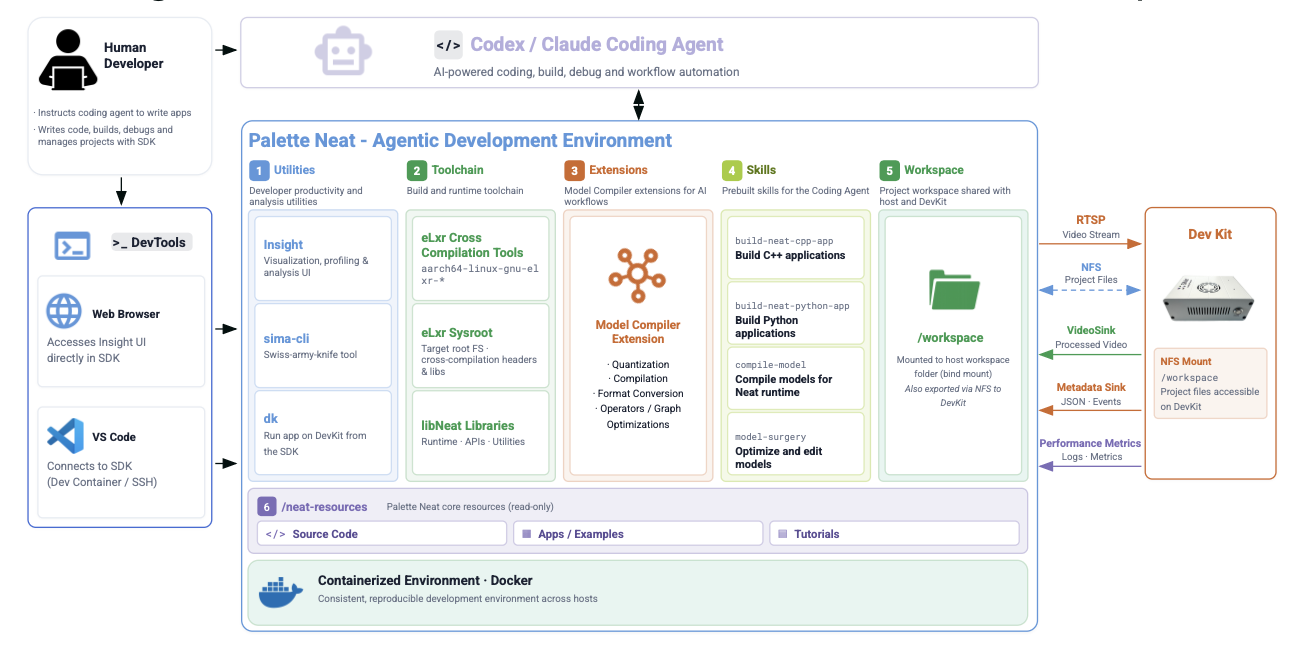Click the eLxr Cross Compilation Tools card
The height and width of the screenshot is (650, 1296).
coord(480,259)
